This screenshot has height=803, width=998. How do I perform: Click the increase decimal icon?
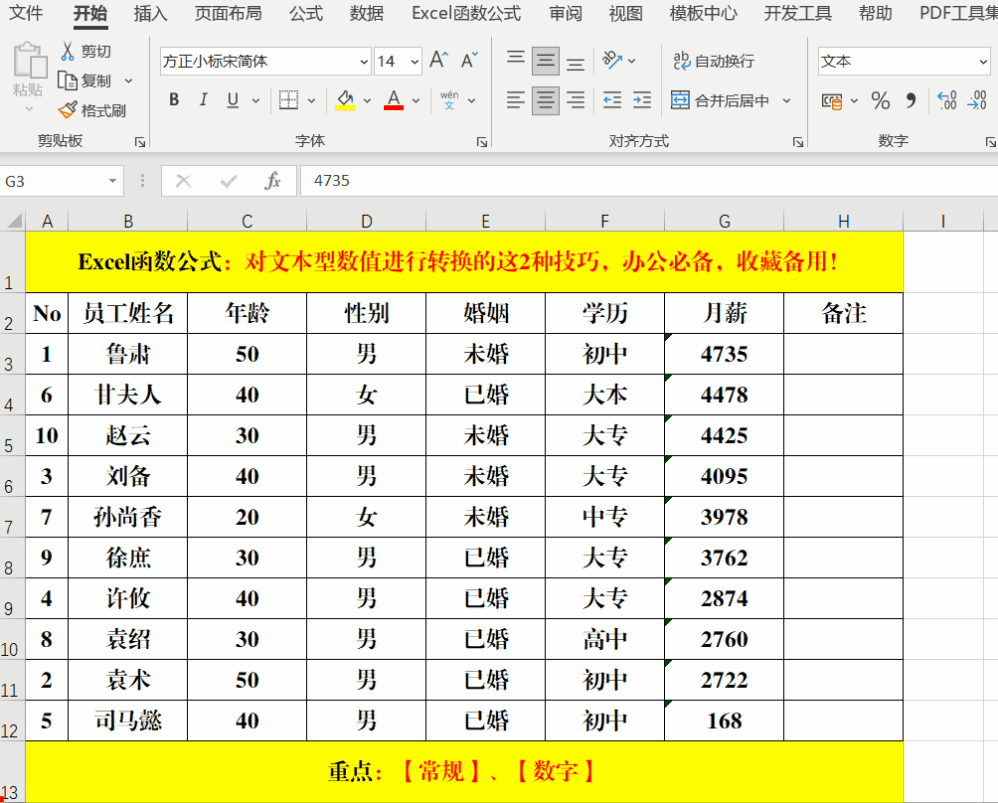947,100
